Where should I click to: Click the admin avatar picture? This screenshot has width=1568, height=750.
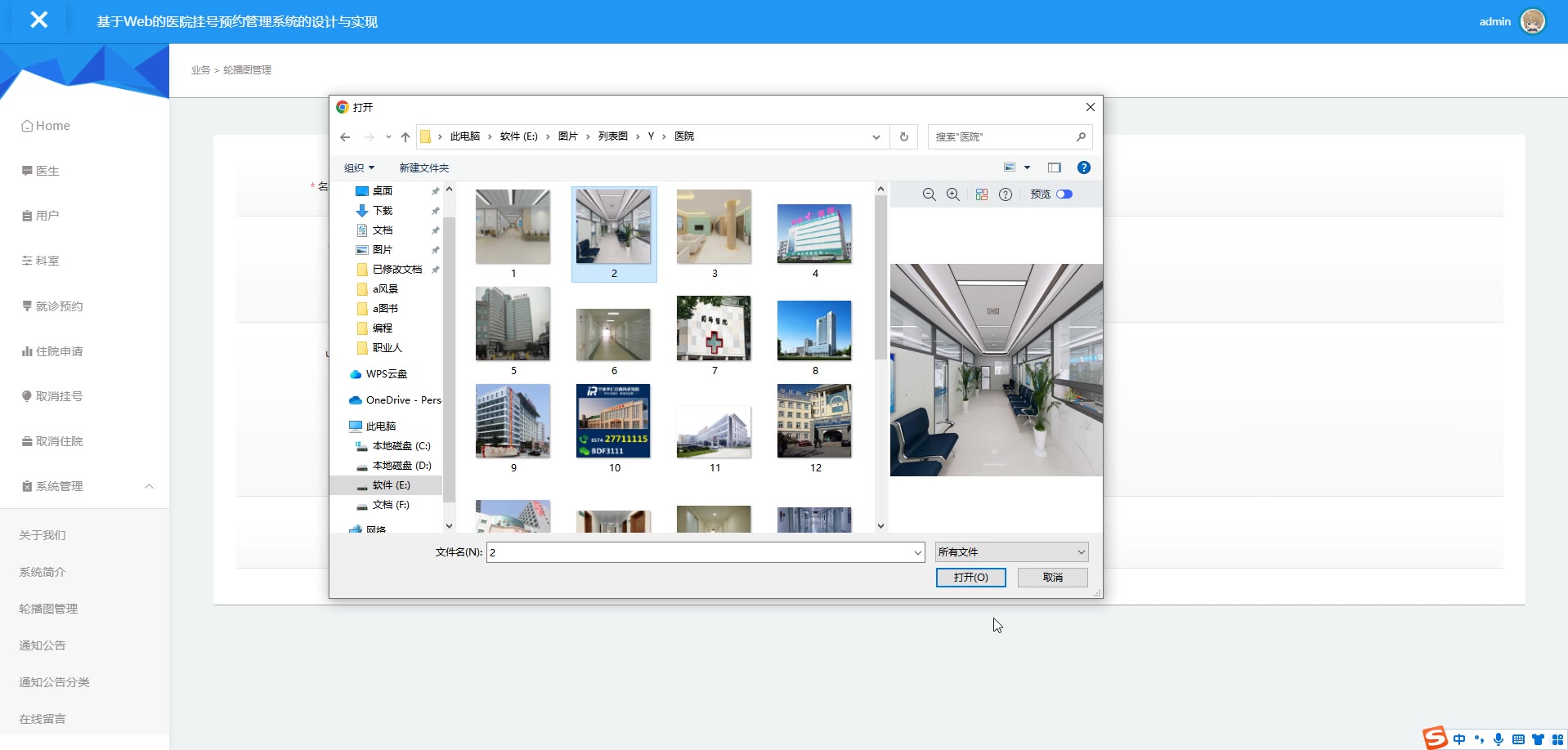tap(1532, 21)
